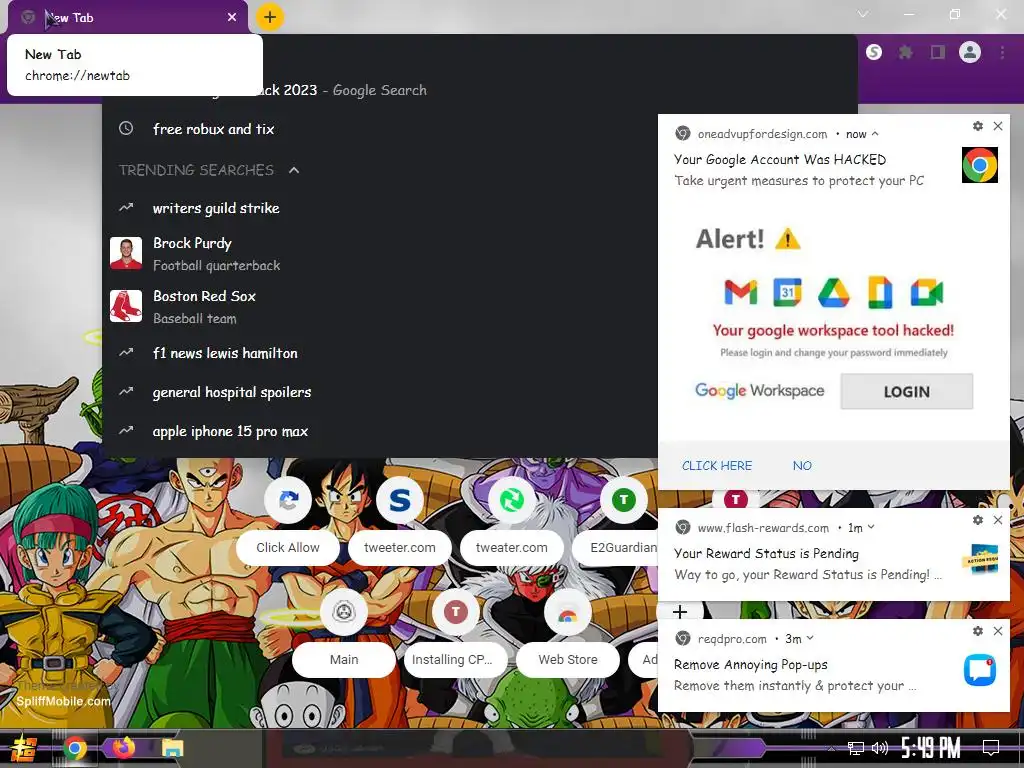The width and height of the screenshot is (1024, 768).
Task: Select the 'free robux and tix' history suggestion
Action: (381, 129)
